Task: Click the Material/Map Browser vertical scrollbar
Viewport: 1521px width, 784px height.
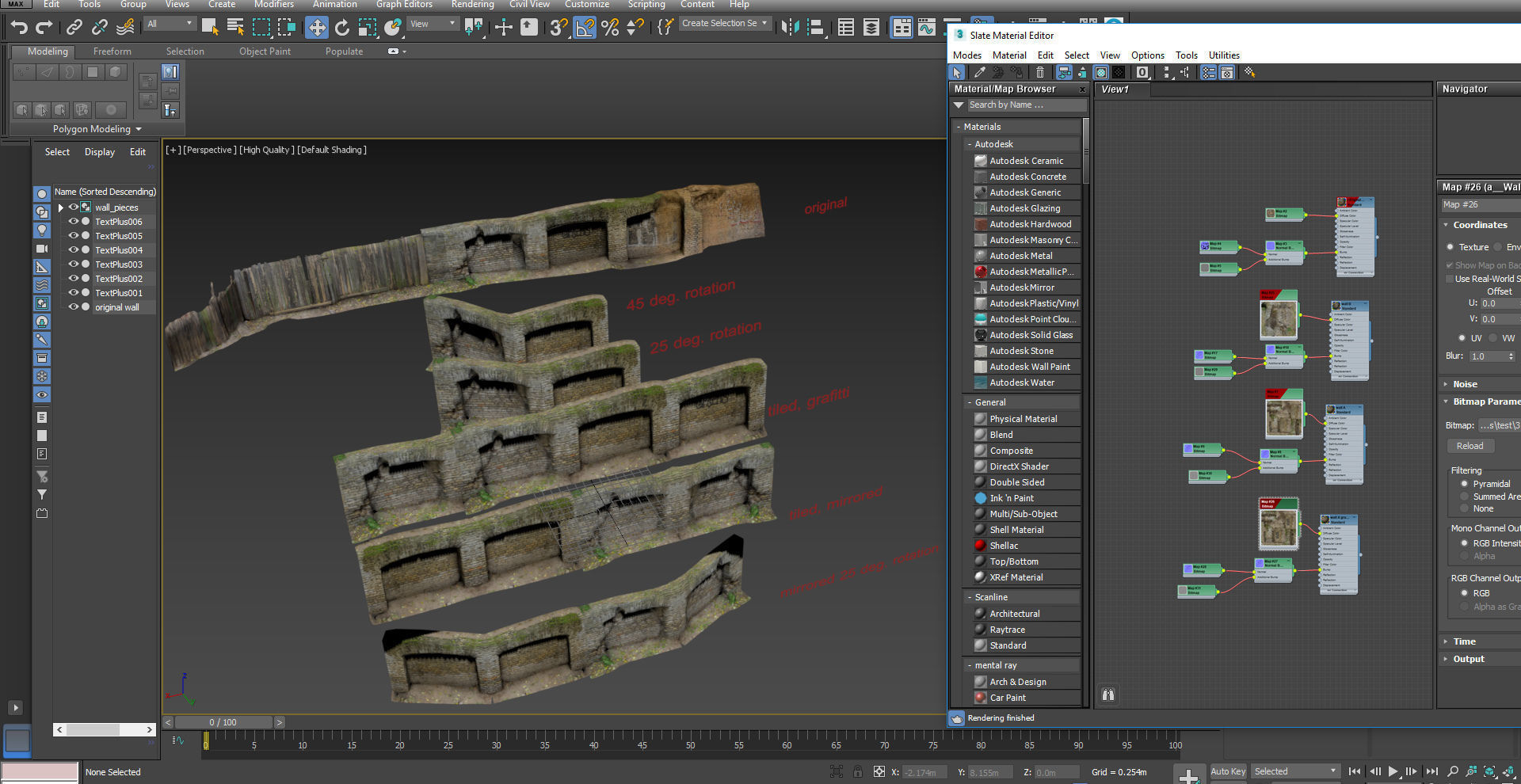Action: (1086, 150)
